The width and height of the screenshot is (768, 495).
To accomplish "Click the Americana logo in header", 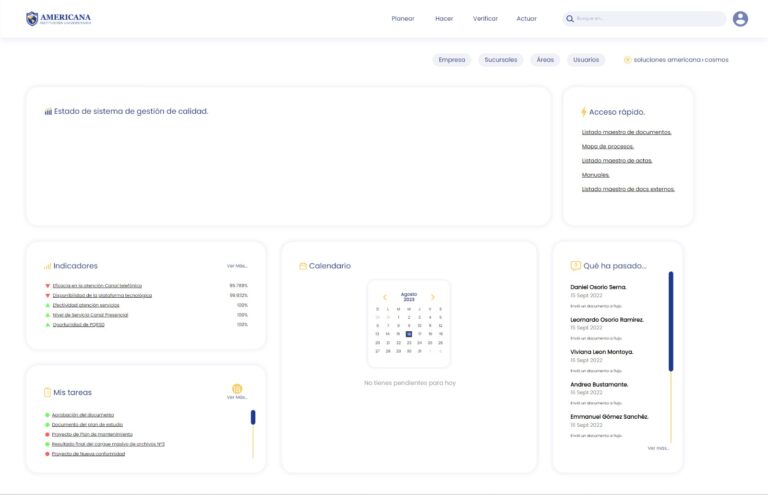I will pos(58,18).
